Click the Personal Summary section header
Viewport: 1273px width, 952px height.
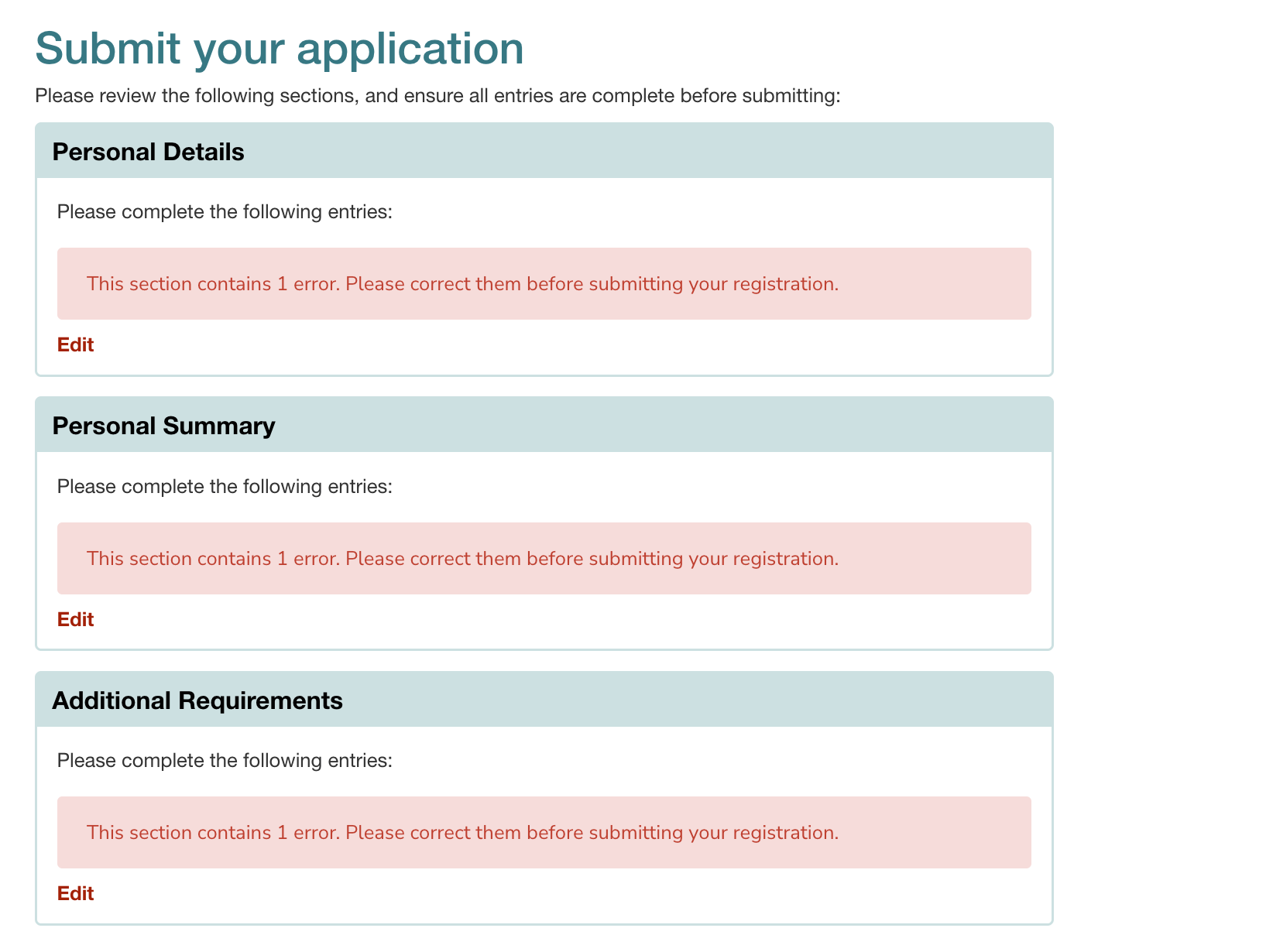point(163,425)
